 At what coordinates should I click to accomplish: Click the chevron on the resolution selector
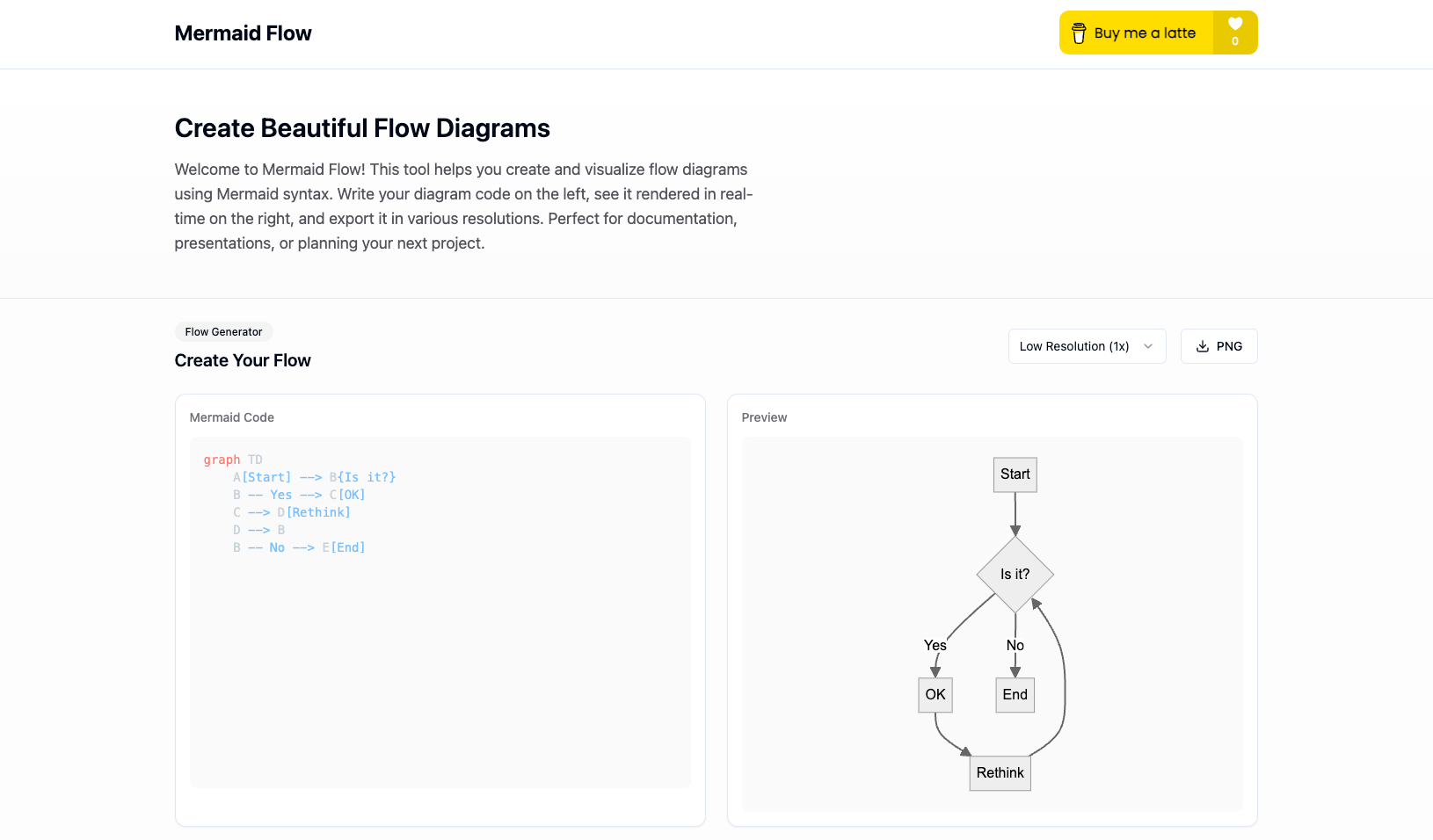(1148, 346)
